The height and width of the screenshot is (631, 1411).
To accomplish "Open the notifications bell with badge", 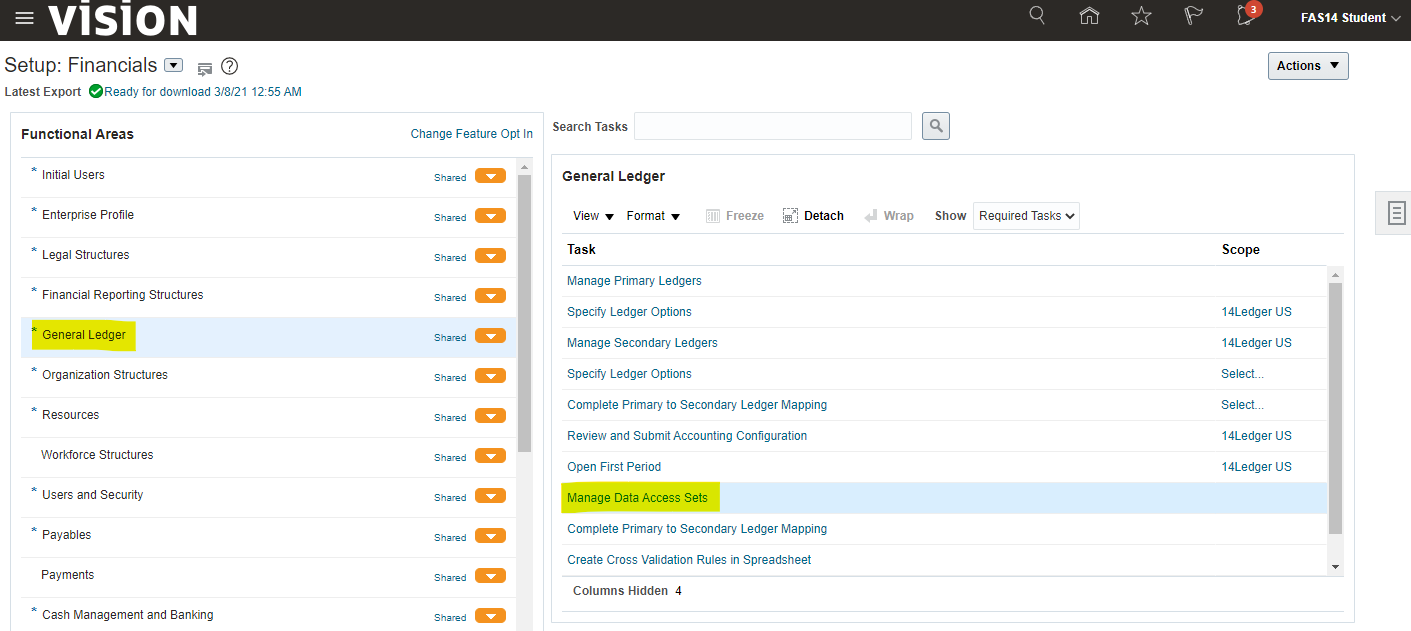I will coord(1246,16).
